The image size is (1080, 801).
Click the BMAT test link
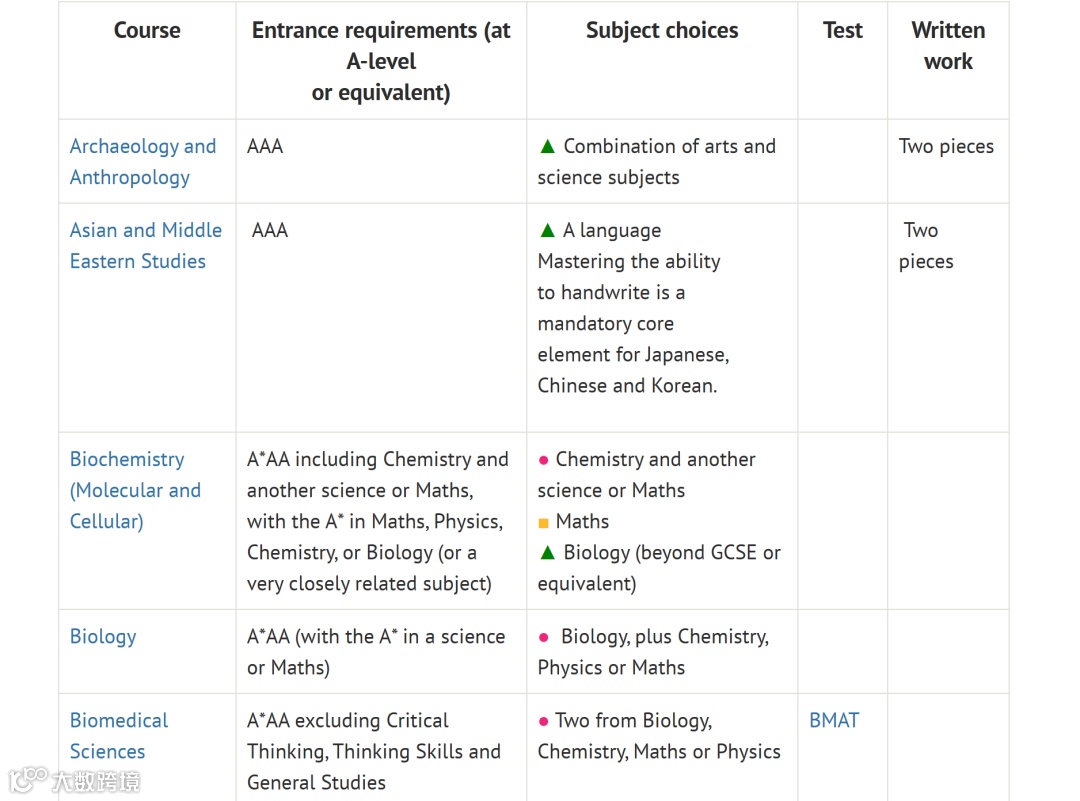pos(834,721)
